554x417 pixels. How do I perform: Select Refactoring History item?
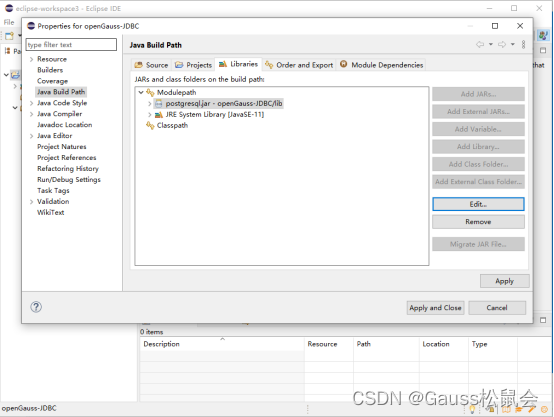(x=68, y=169)
